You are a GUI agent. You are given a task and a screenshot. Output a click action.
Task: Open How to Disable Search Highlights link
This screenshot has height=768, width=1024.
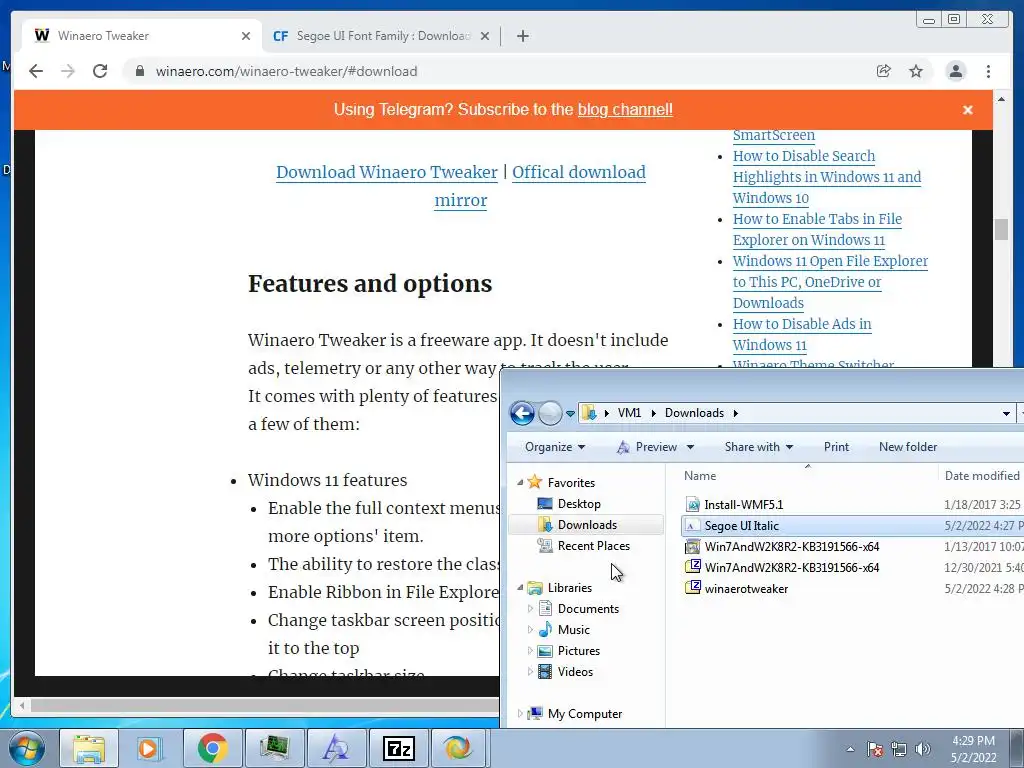[827, 177]
